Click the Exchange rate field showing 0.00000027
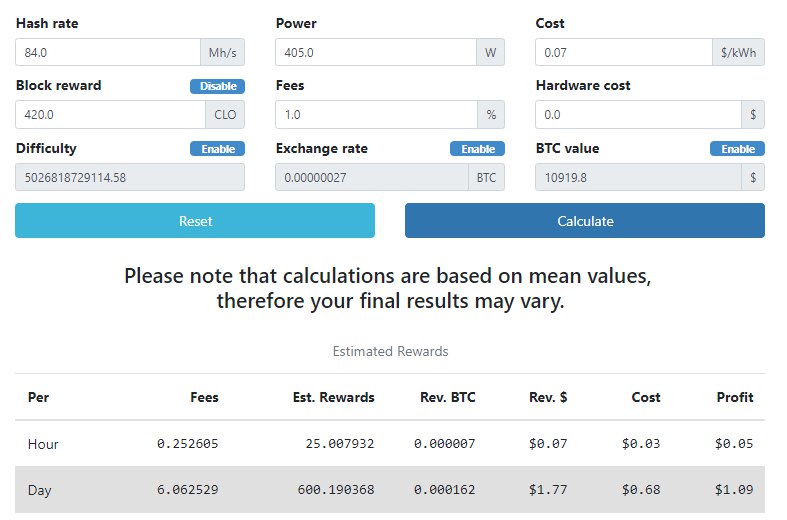 click(372, 177)
